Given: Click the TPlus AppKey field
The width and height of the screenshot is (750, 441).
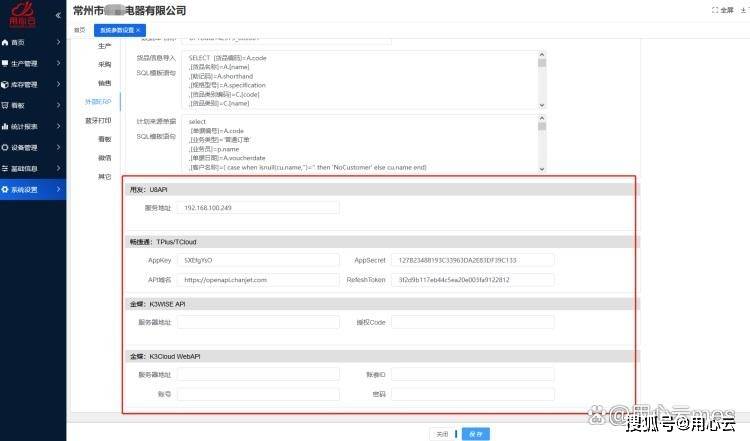Looking at the screenshot, I should pyautogui.click(x=258, y=260).
